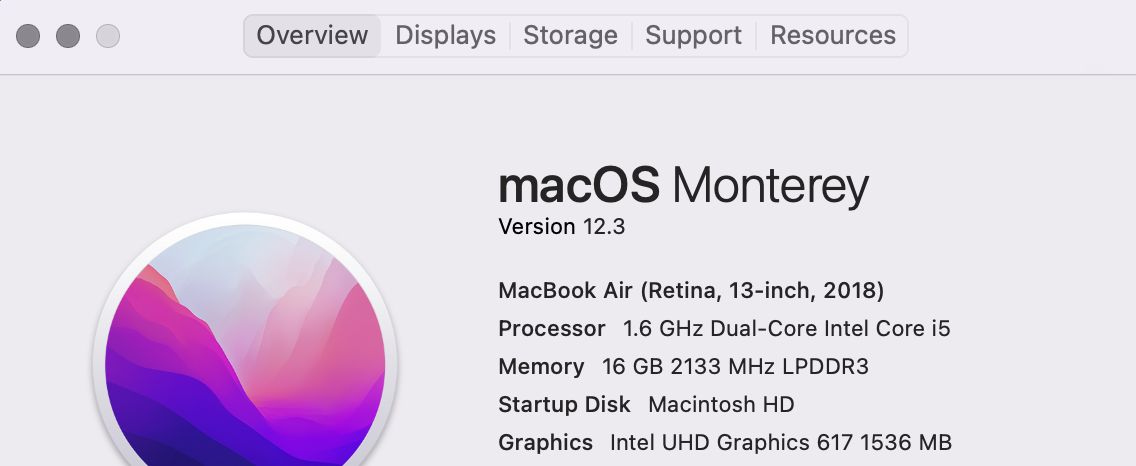Screen dimensions: 1136x466
Task: Click the 1.6 GHz Dual-Core Intel Core i5 text
Action: (786, 328)
